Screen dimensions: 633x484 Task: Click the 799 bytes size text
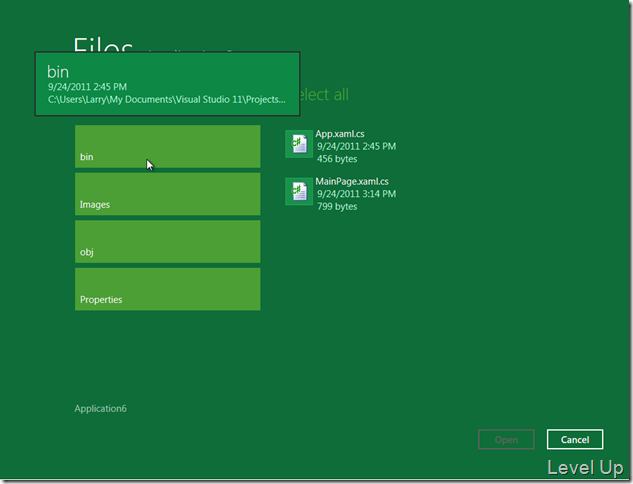(x=337, y=207)
